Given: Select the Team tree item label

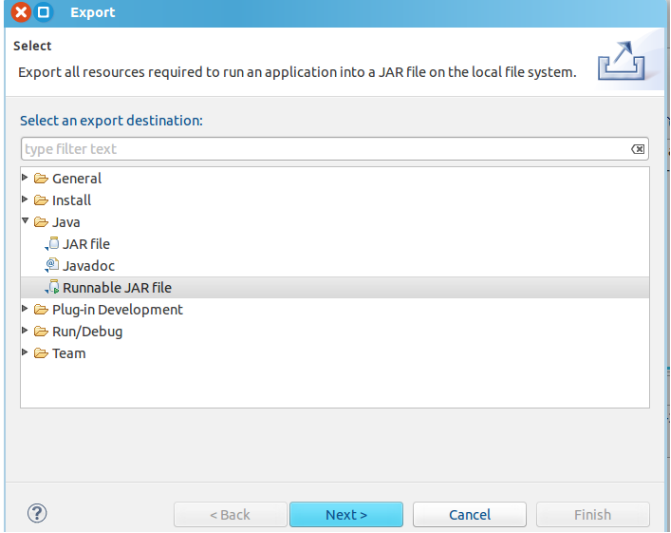Looking at the screenshot, I should click(x=69, y=354).
